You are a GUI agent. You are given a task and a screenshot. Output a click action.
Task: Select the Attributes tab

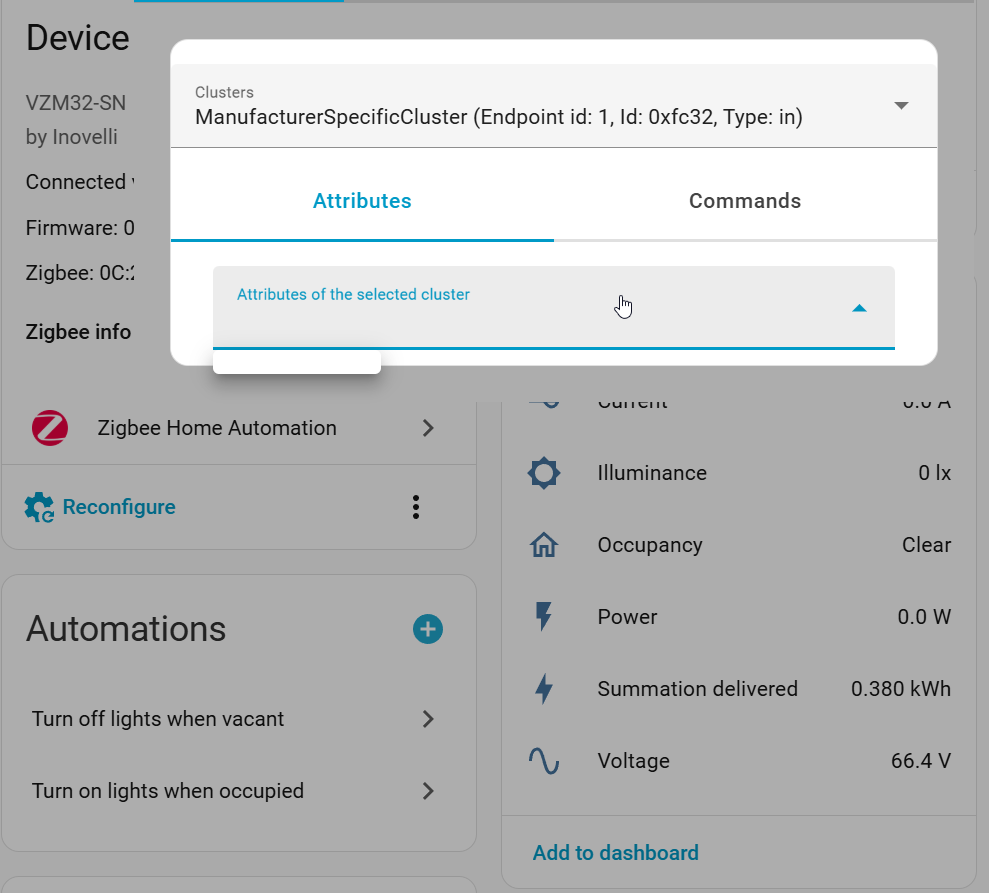(x=362, y=201)
